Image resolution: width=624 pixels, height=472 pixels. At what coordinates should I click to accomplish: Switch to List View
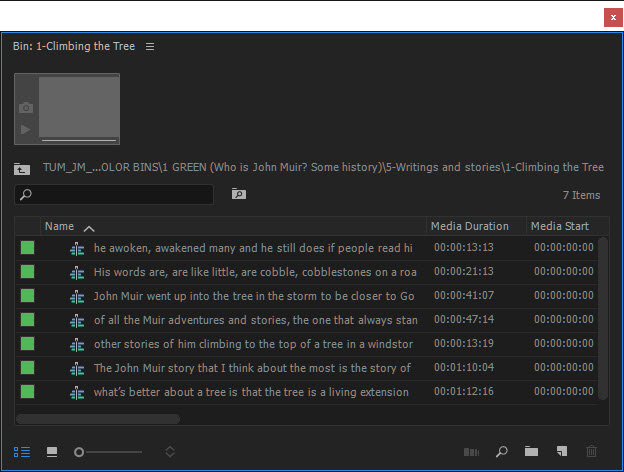click(22, 452)
